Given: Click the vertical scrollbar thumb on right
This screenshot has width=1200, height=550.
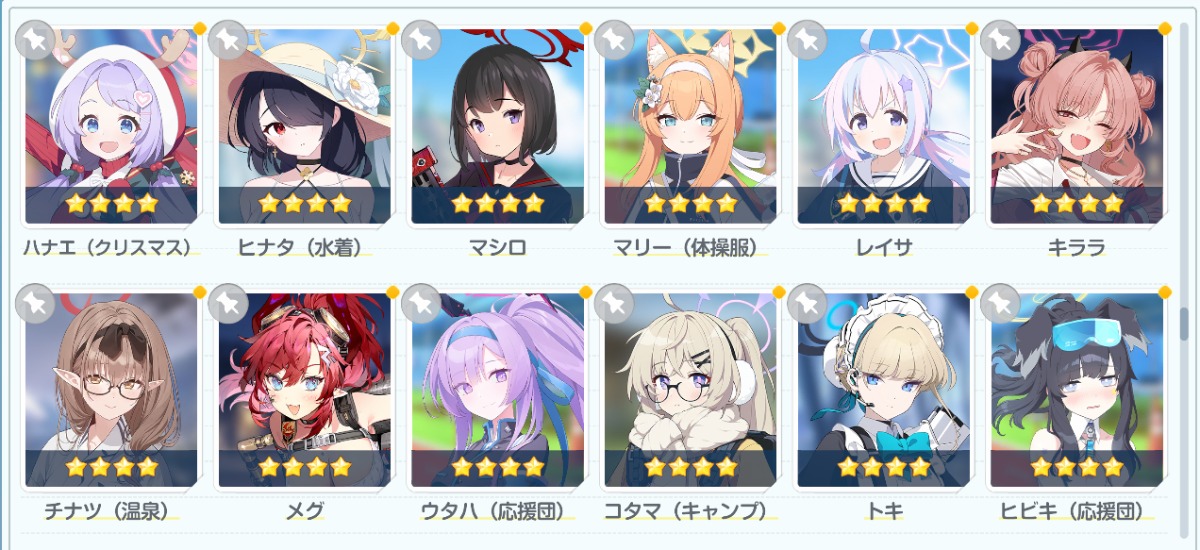Looking at the screenshot, I should (x=1185, y=324).
